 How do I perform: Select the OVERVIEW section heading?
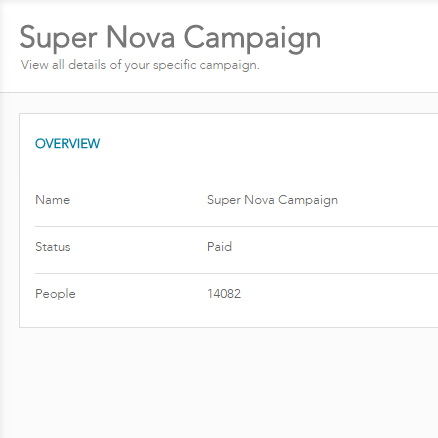68,144
